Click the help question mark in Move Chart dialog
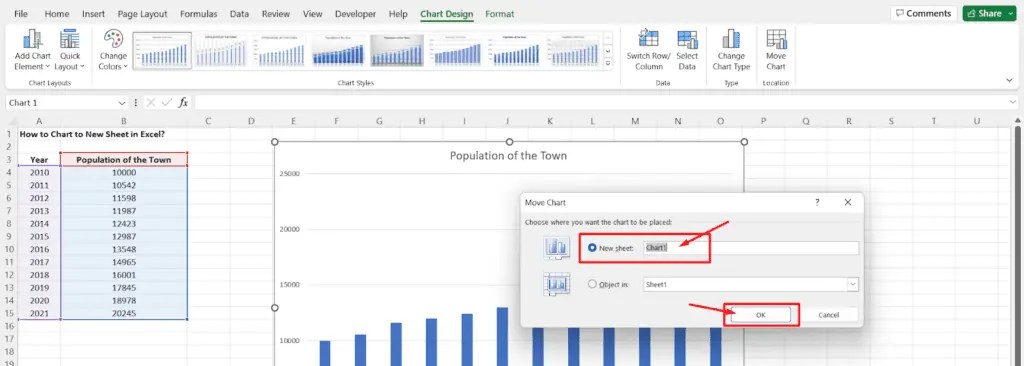Image resolution: width=1024 pixels, height=366 pixels. [817, 203]
